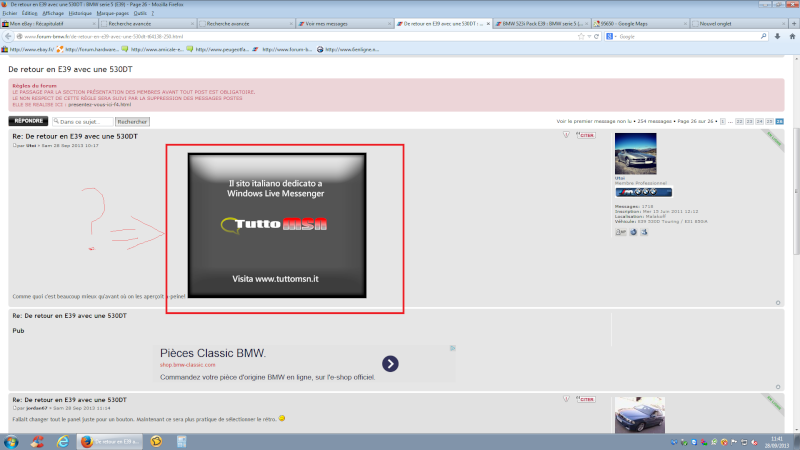Close the 'Mon eBay : Récapitulatif' tab

point(94,23)
